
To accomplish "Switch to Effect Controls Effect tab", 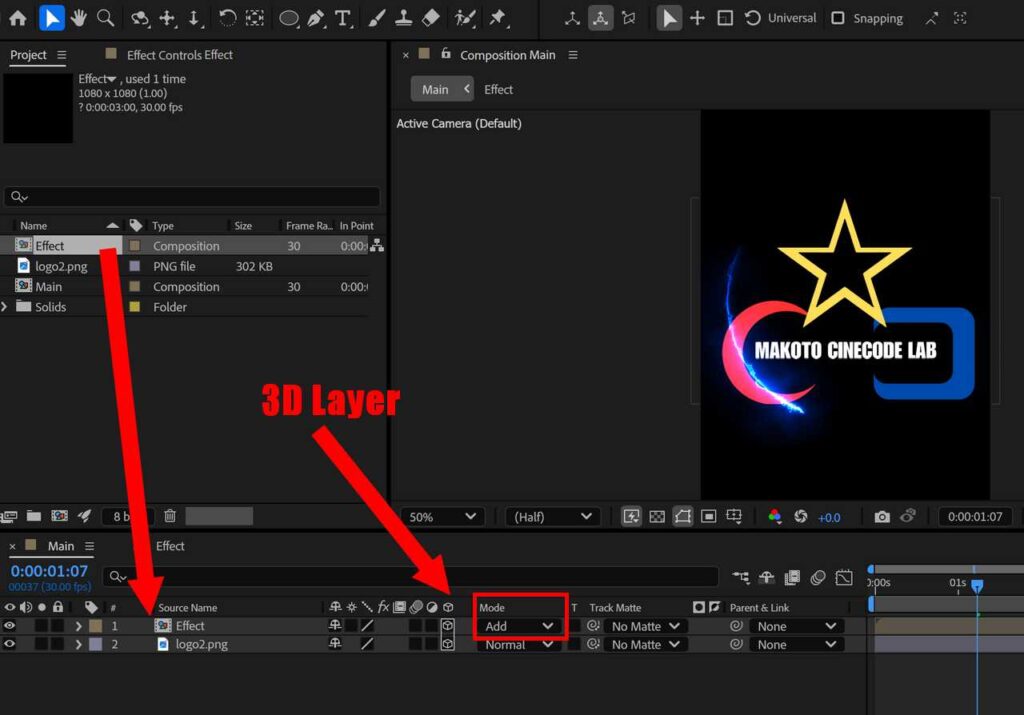I will tap(180, 55).
